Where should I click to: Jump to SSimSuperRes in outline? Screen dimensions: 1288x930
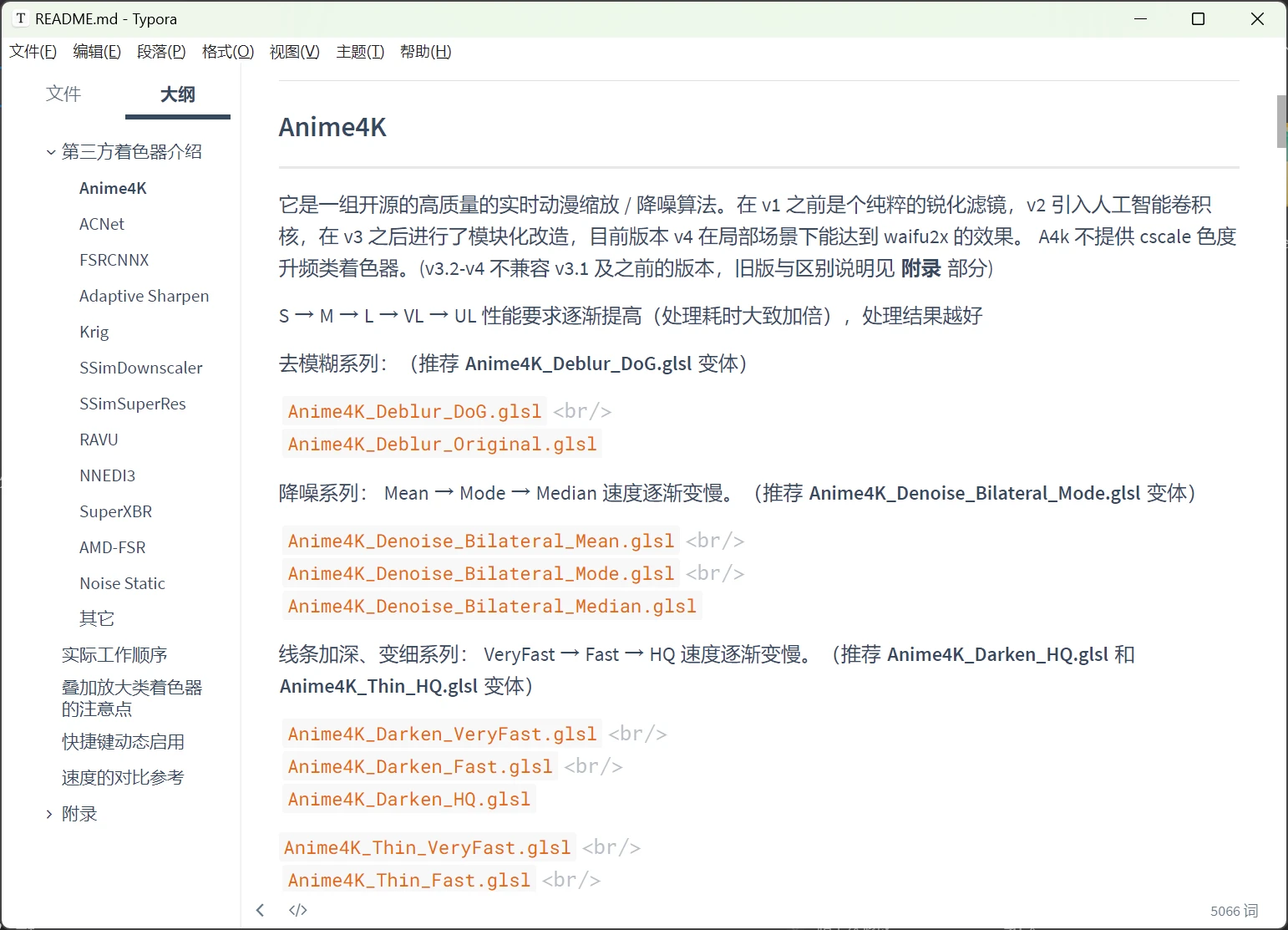point(133,404)
